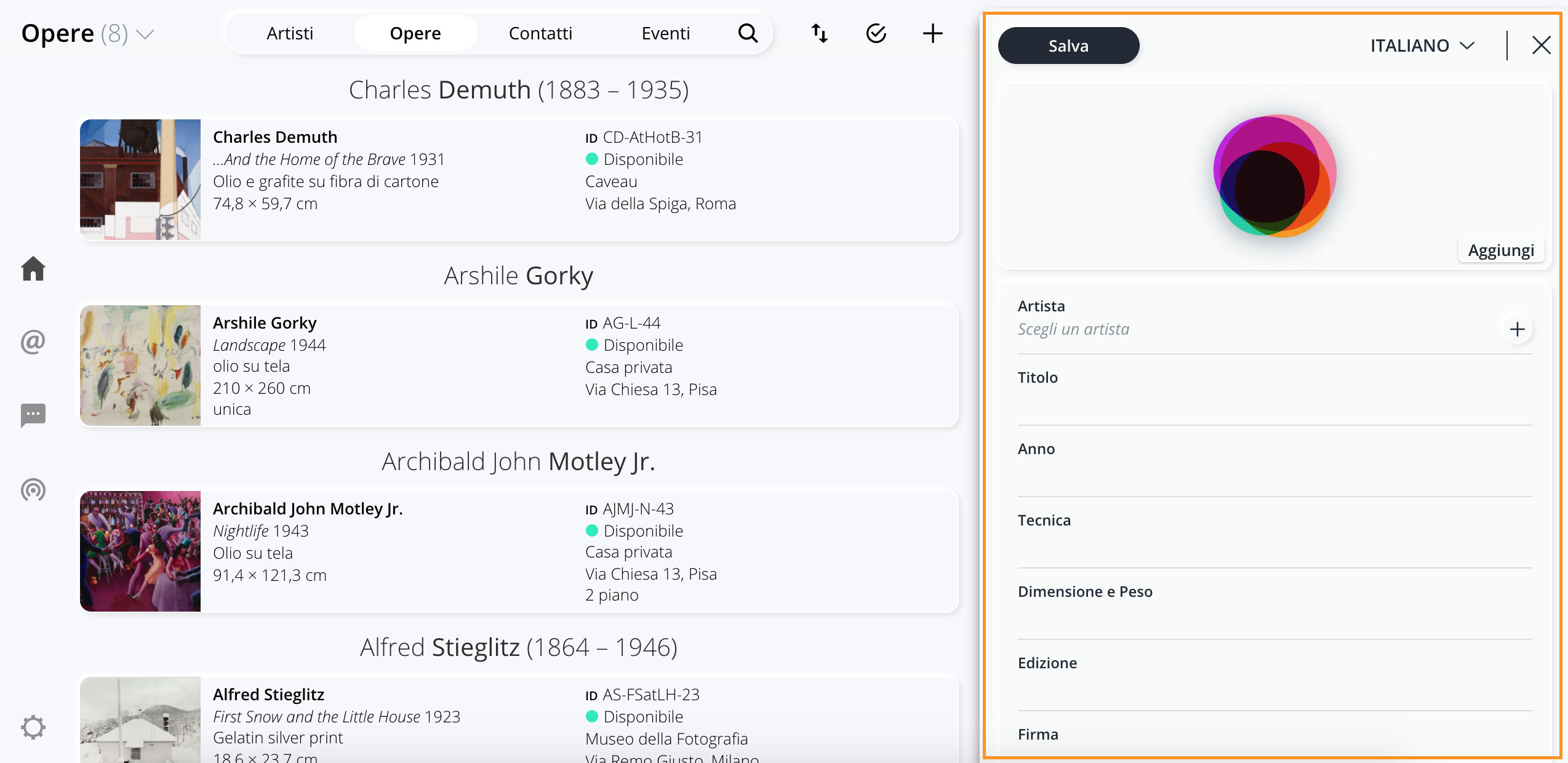Open the chat bubble messages icon
The height and width of the screenshot is (763, 1568).
coord(33,415)
